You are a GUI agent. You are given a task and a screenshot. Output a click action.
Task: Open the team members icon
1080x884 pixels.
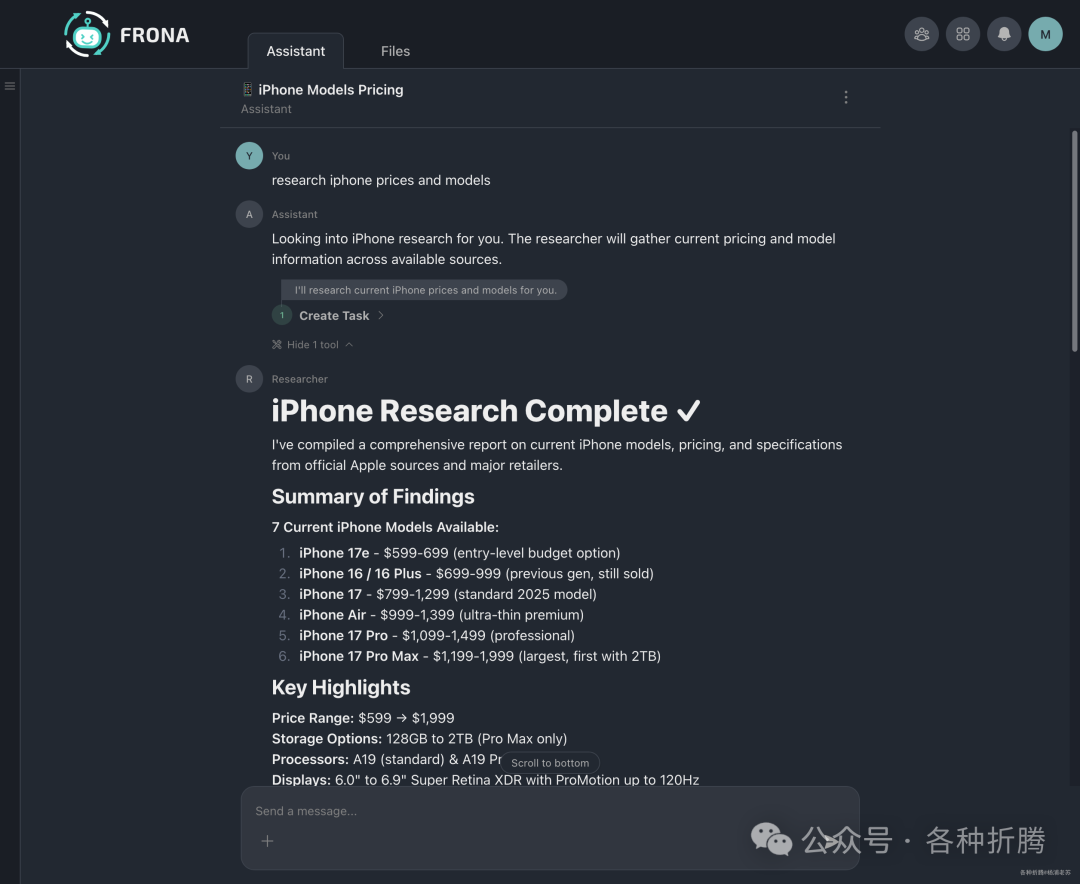(922, 34)
